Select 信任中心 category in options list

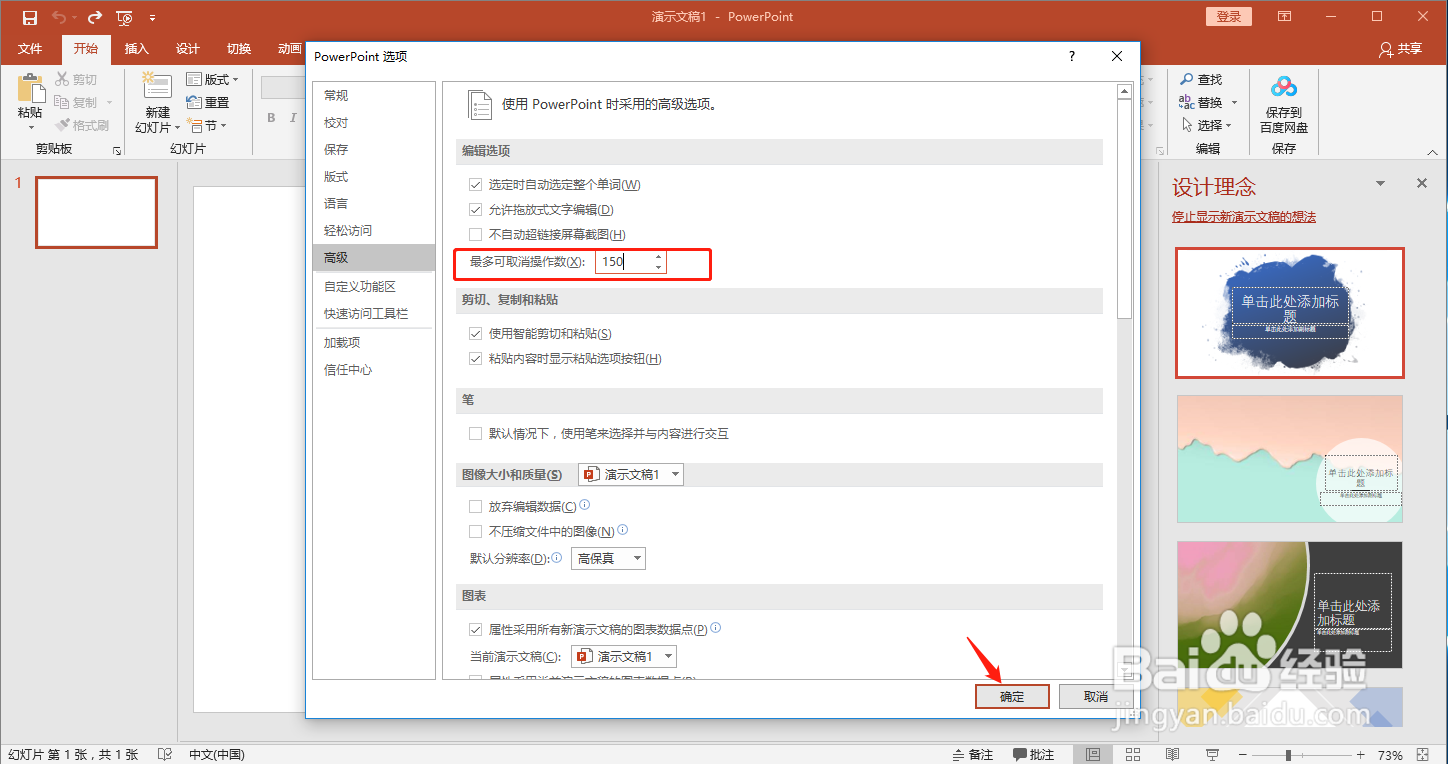pyautogui.click(x=374, y=369)
